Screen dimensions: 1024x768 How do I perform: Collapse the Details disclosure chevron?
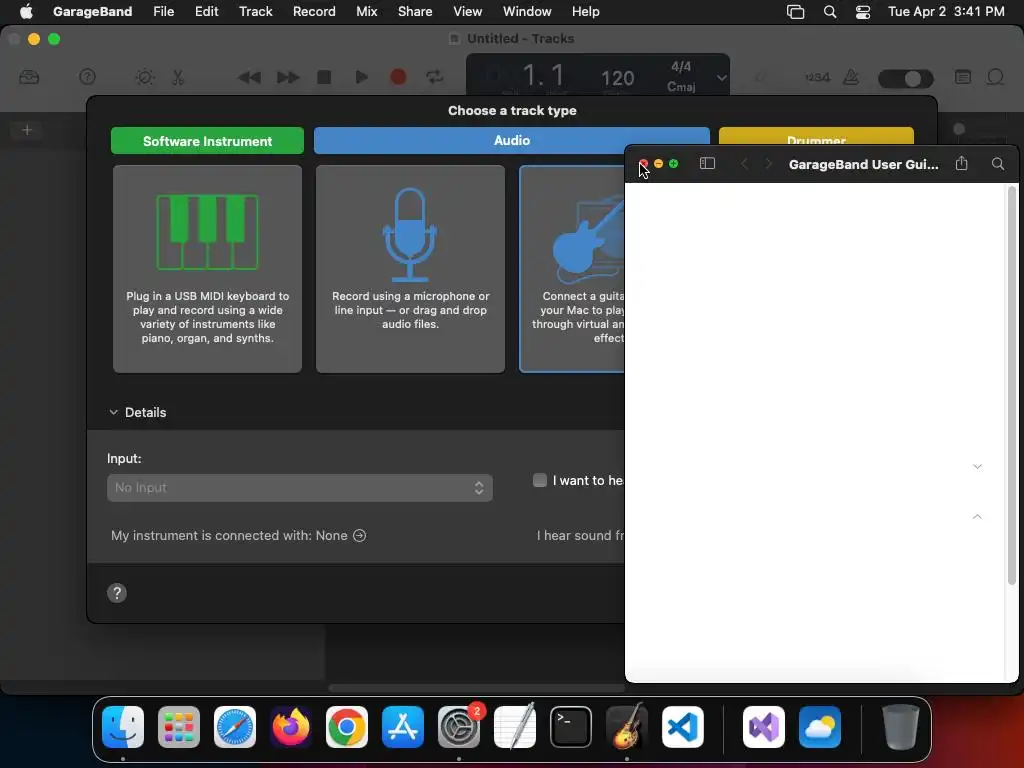pos(114,412)
